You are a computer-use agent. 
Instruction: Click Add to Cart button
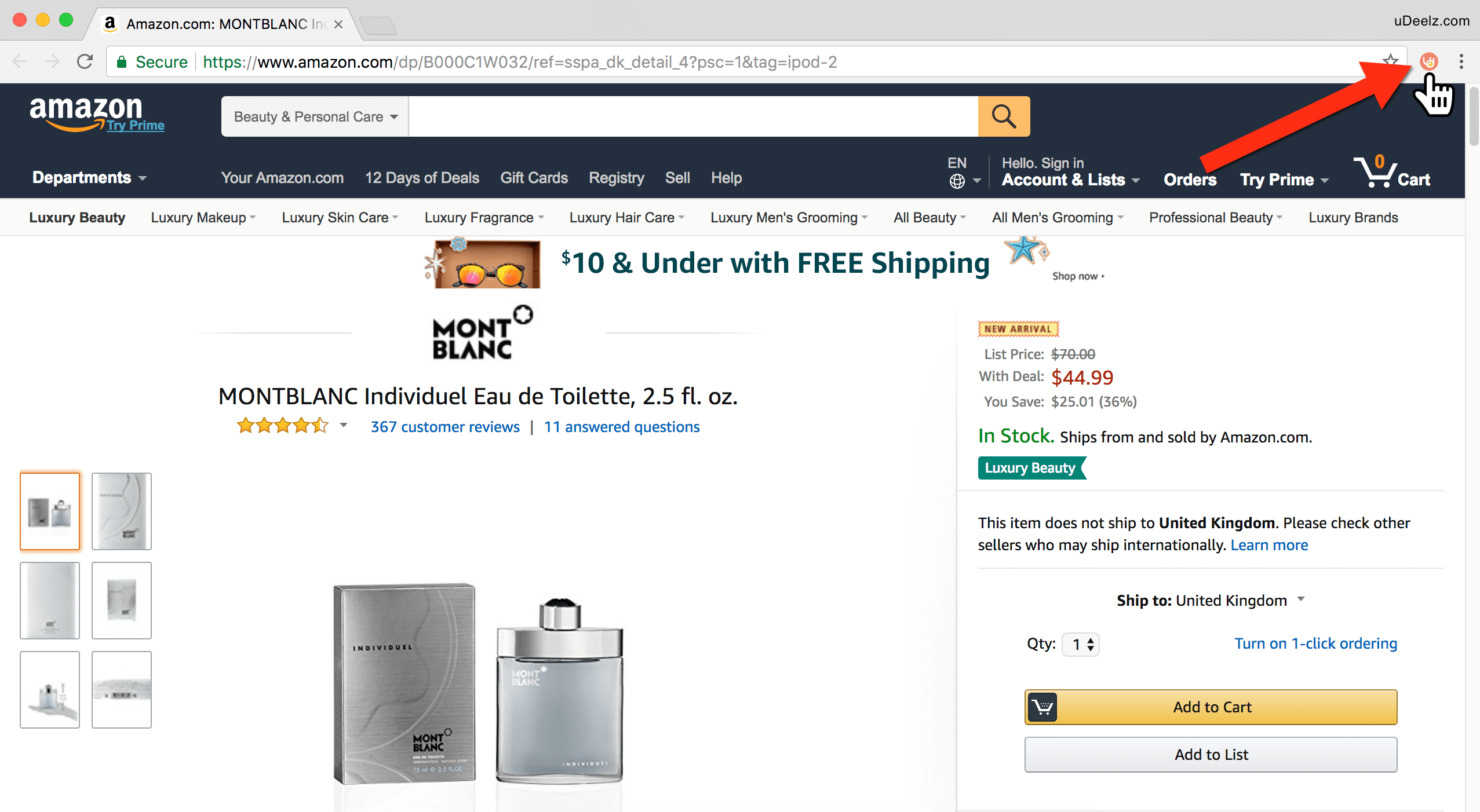[1211, 707]
